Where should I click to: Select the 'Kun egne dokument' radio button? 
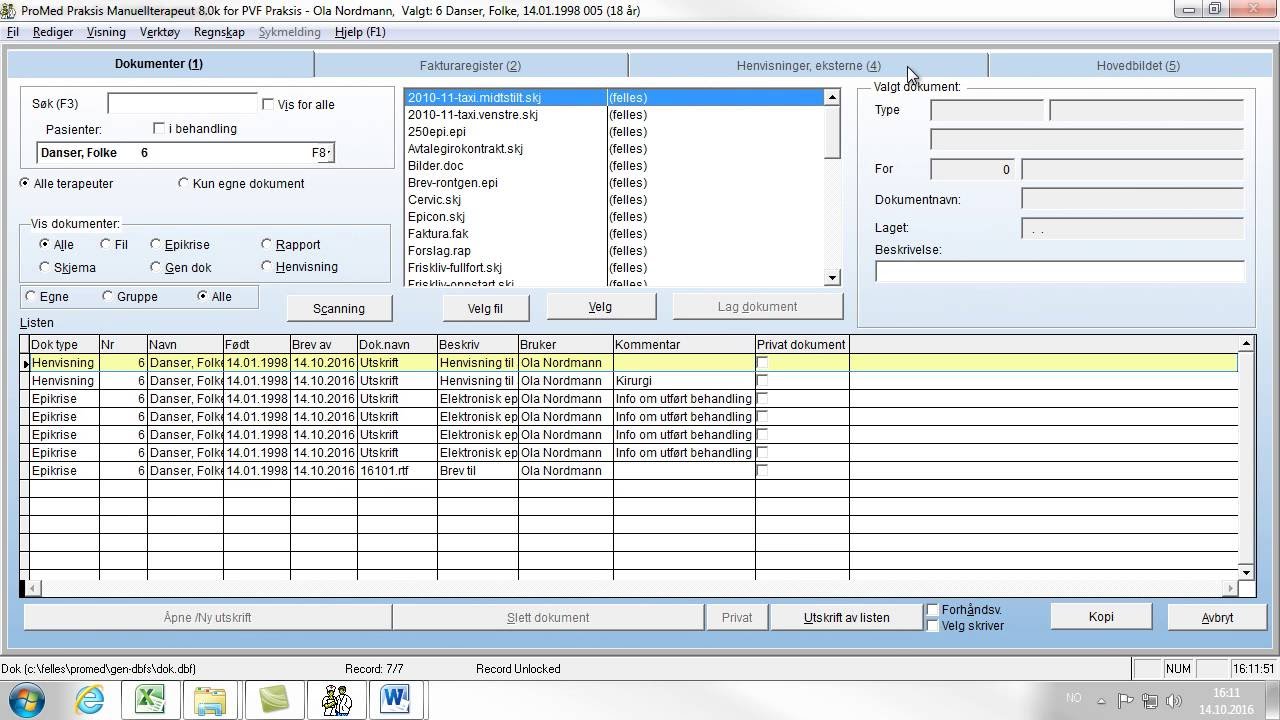click(x=183, y=183)
